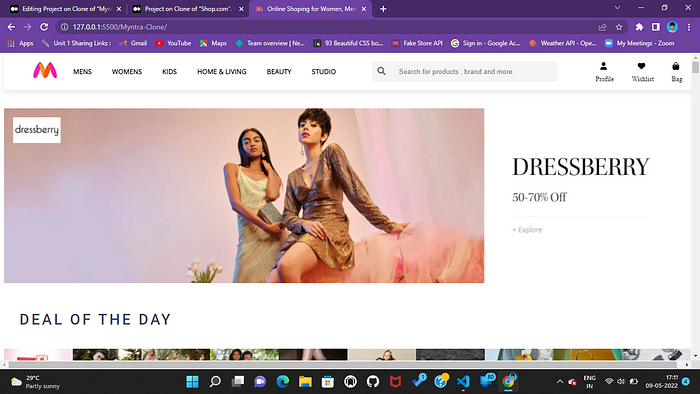700x394 pixels.
Task: Open Microsoft Edge from the taskbar
Action: pos(283,382)
